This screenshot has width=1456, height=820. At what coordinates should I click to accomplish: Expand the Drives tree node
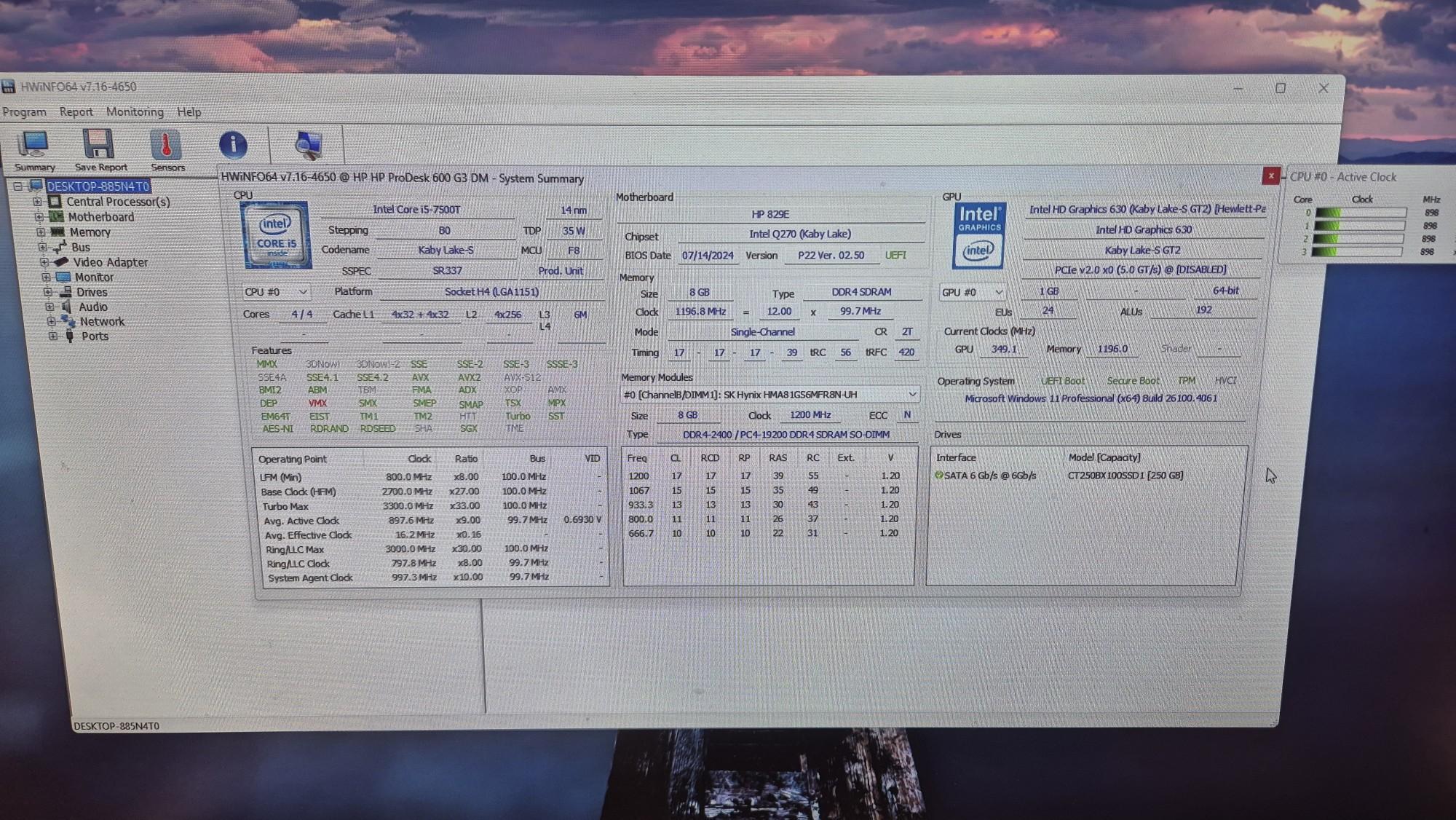click(x=47, y=291)
